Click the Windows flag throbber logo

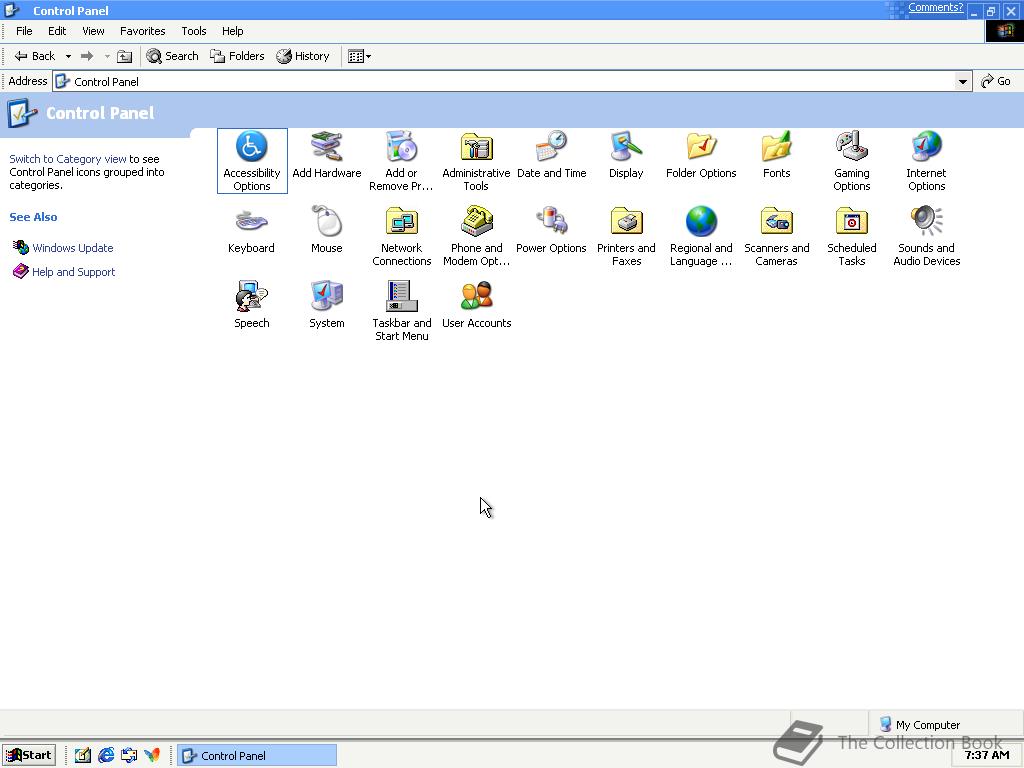[1004, 31]
